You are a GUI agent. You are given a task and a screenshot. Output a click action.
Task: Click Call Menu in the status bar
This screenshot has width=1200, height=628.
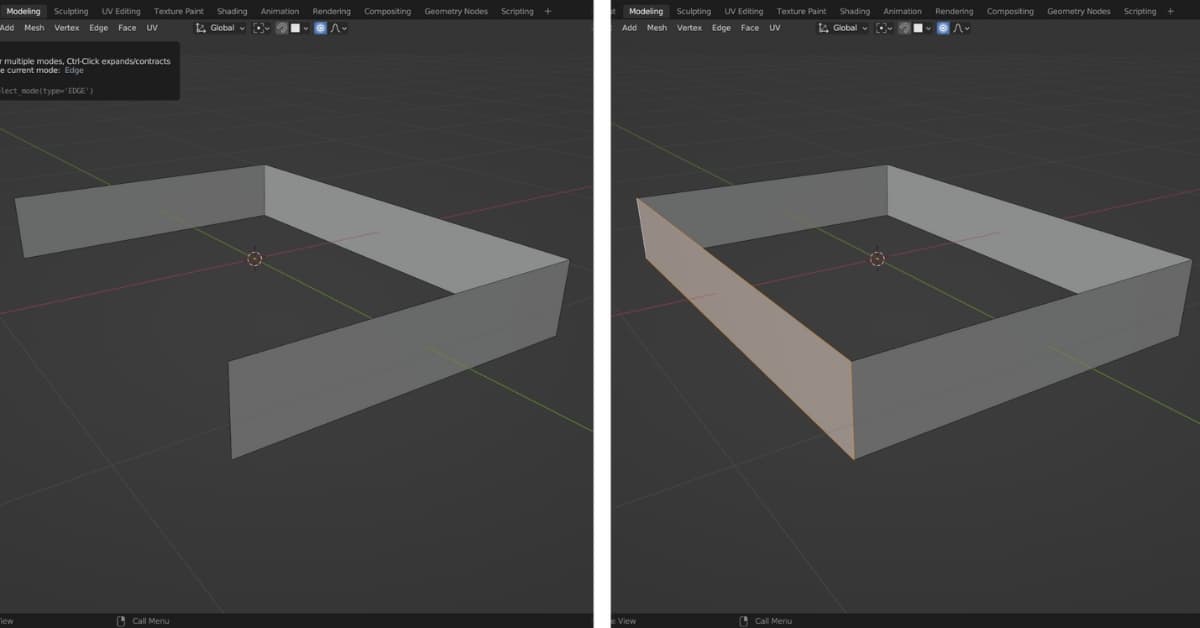click(150, 620)
